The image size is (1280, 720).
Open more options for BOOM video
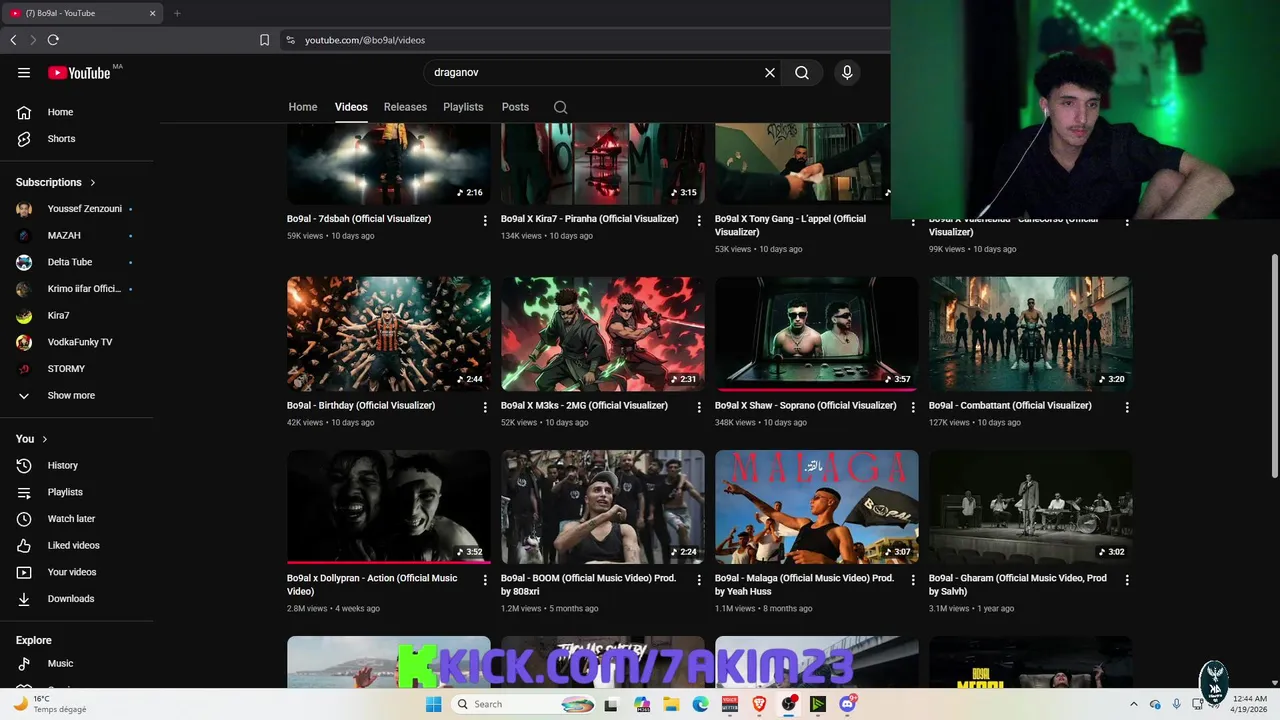click(x=699, y=580)
